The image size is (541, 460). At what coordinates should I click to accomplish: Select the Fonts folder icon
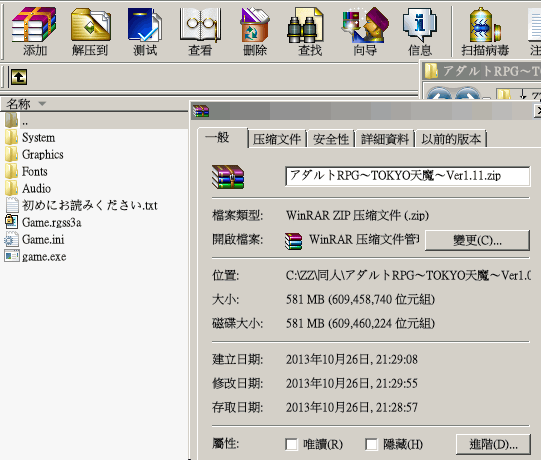(12, 172)
